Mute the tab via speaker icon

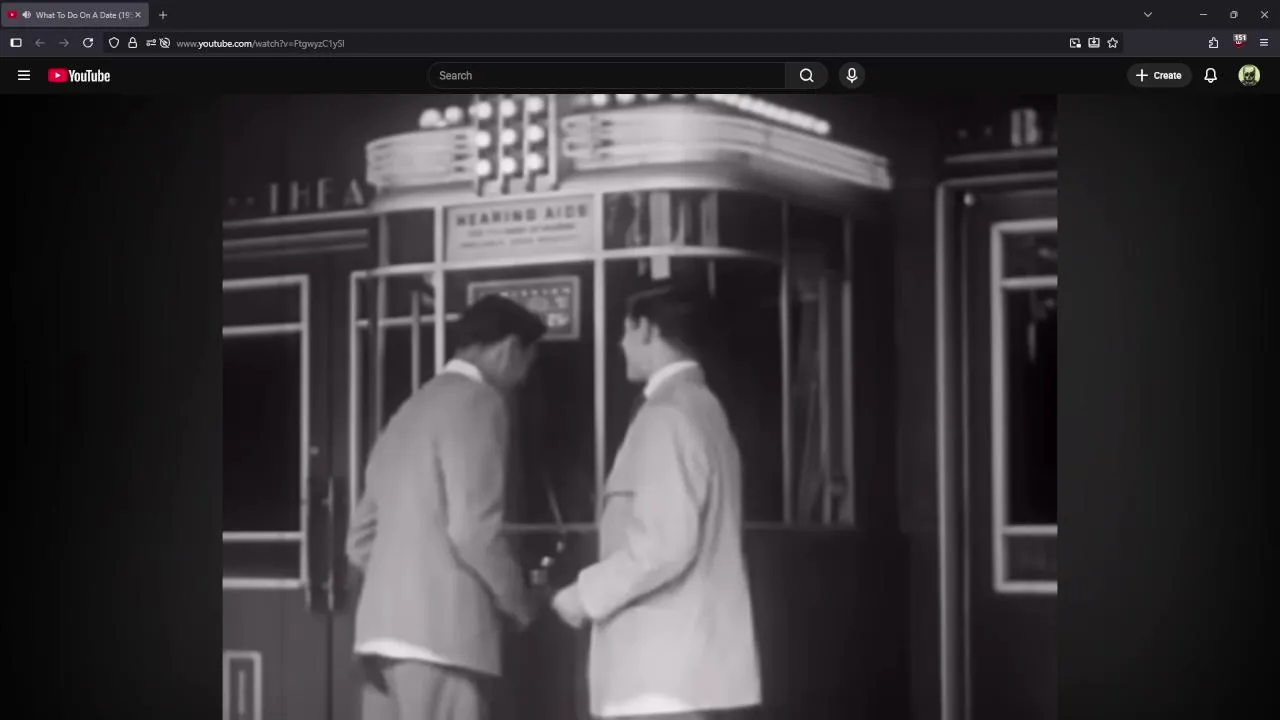tap(25, 15)
